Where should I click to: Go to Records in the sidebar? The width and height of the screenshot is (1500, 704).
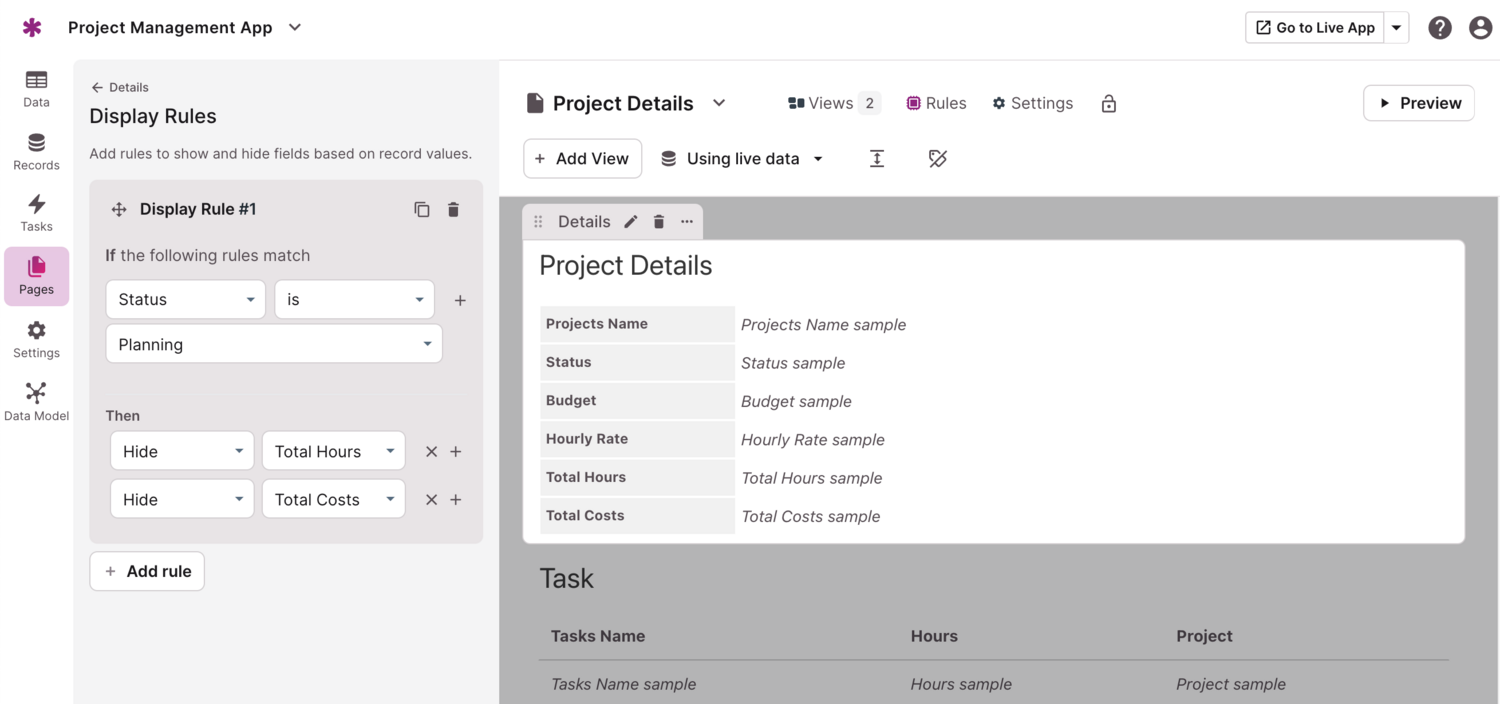click(36, 151)
